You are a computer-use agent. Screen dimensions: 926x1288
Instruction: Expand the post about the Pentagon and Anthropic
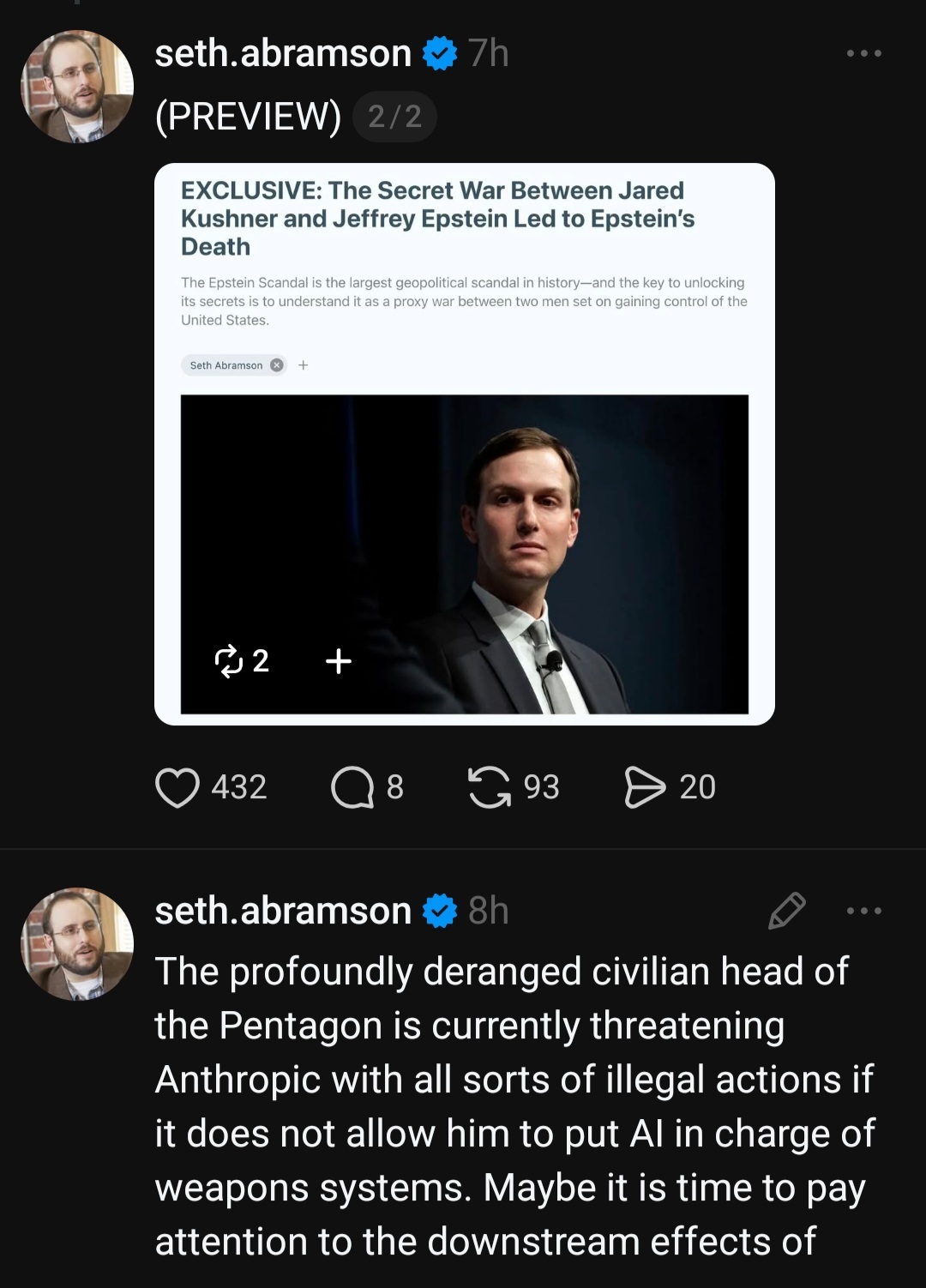coord(513,1106)
